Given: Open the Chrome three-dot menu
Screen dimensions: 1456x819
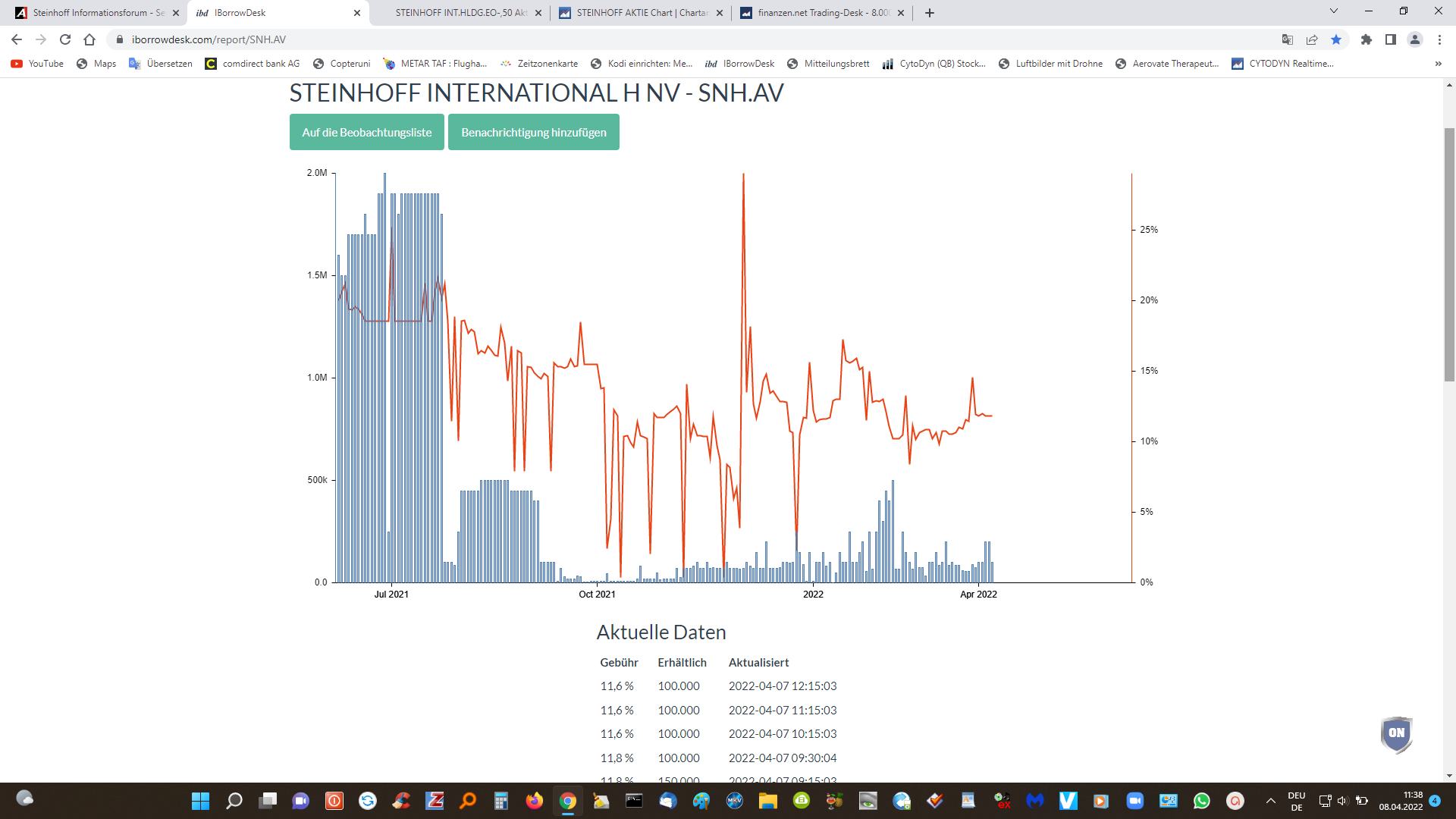Looking at the screenshot, I should tap(1439, 39).
